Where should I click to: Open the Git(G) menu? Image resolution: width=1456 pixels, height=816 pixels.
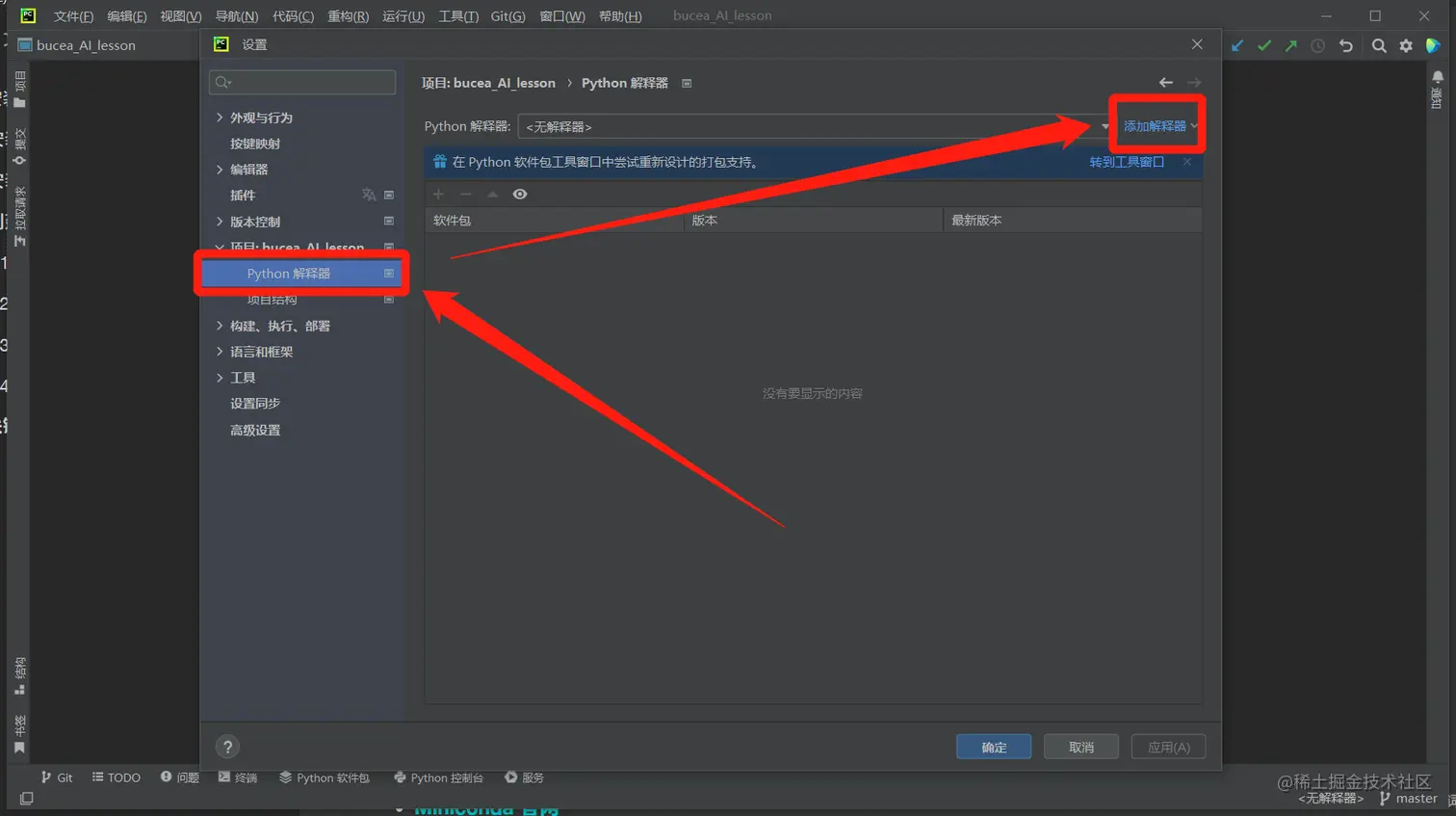pos(507,15)
